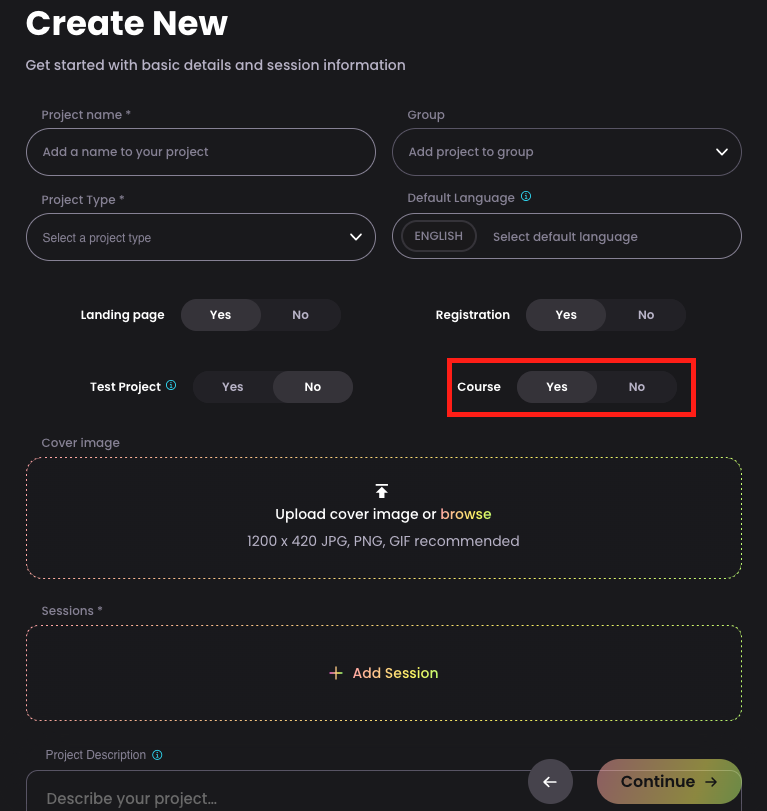The width and height of the screenshot is (767, 811).
Task: Set Test Project to Yes
Action: 233,387
